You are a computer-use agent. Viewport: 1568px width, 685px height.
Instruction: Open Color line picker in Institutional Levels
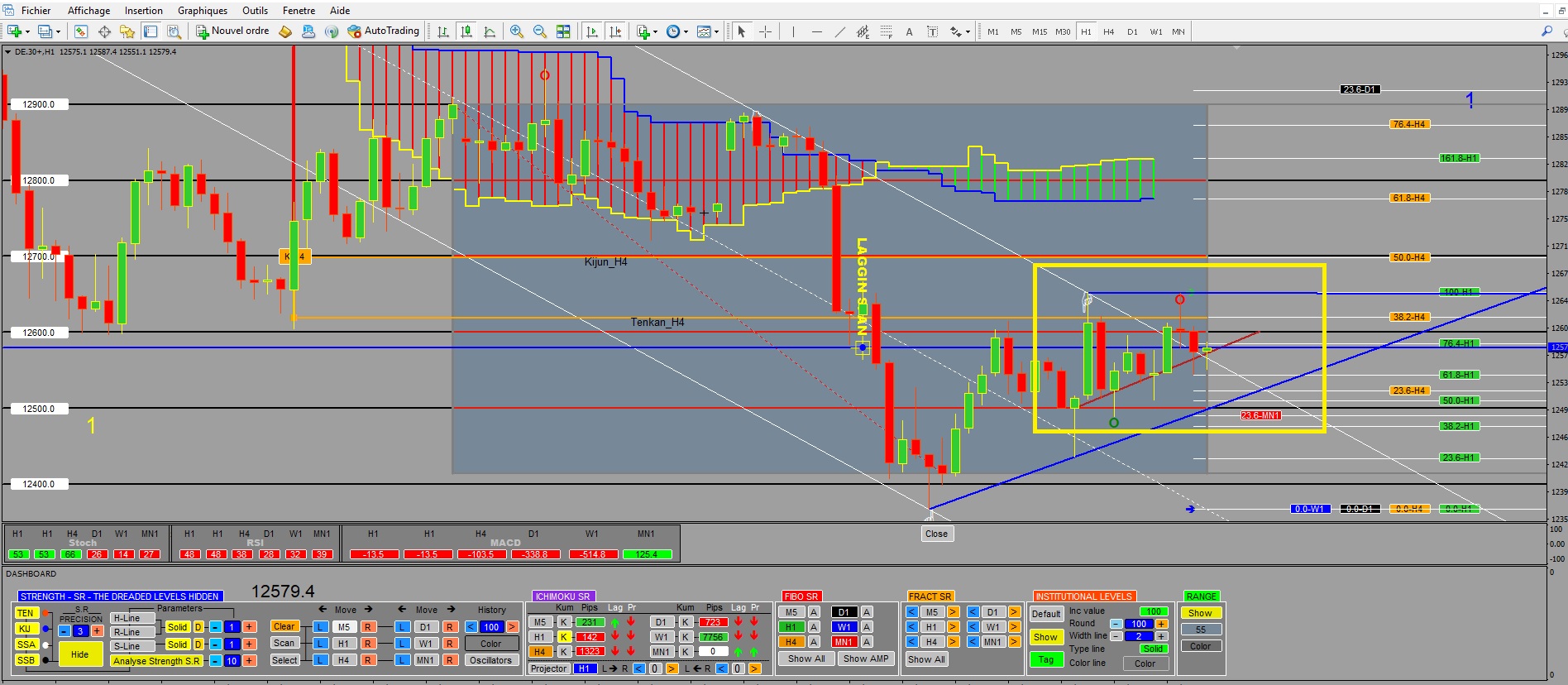(x=1145, y=663)
